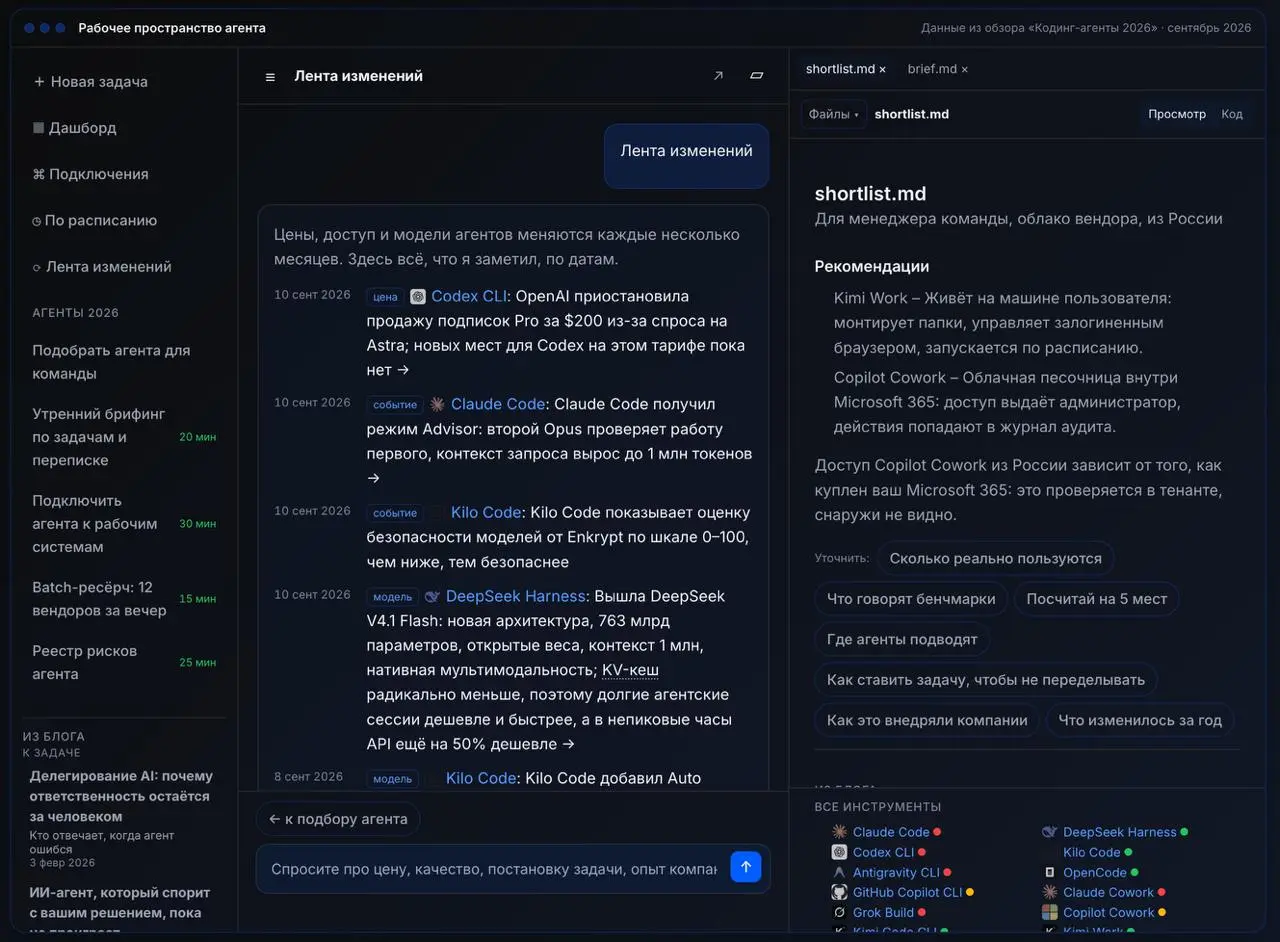Click the Что говорят бенчмарки chip

pyautogui.click(x=911, y=599)
